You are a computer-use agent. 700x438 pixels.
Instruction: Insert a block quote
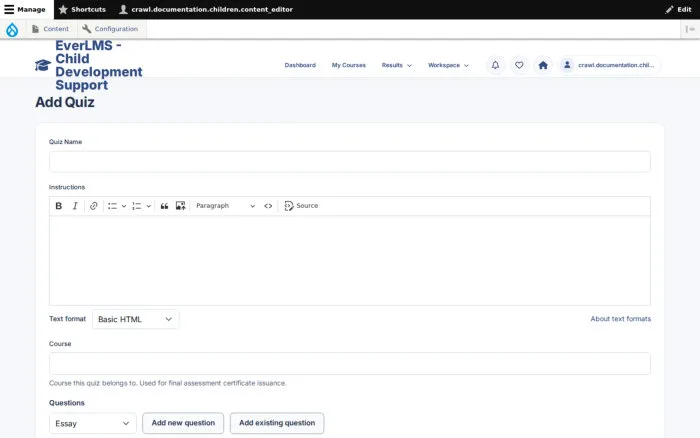(x=164, y=206)
